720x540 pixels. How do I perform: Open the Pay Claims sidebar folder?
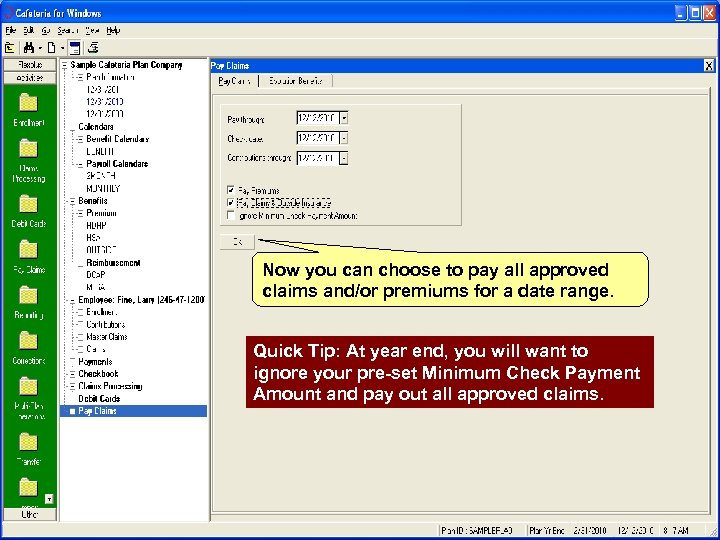pyautogui.click(x=28, y=250)
